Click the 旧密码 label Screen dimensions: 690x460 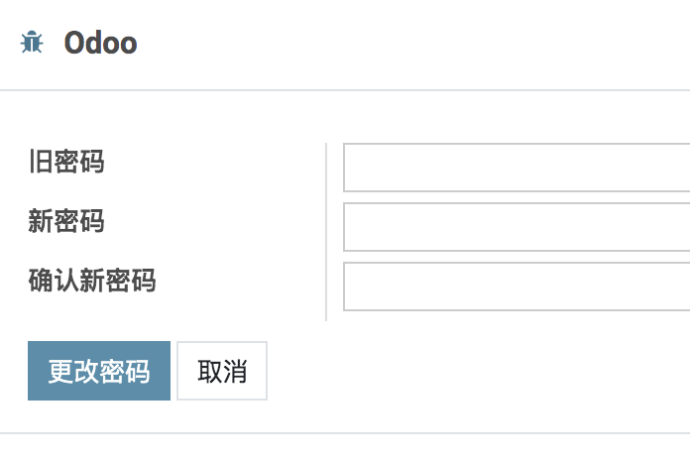(66, 161)
